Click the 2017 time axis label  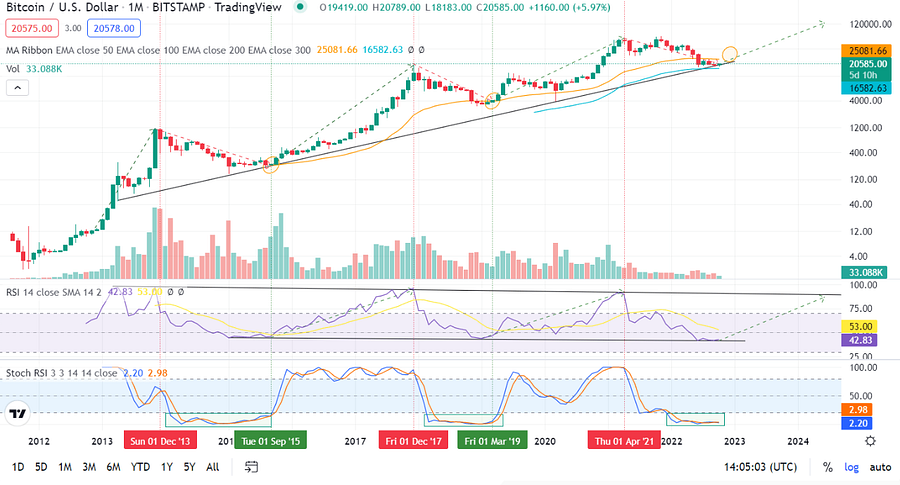pyautogui.click(x=355, y=441)
